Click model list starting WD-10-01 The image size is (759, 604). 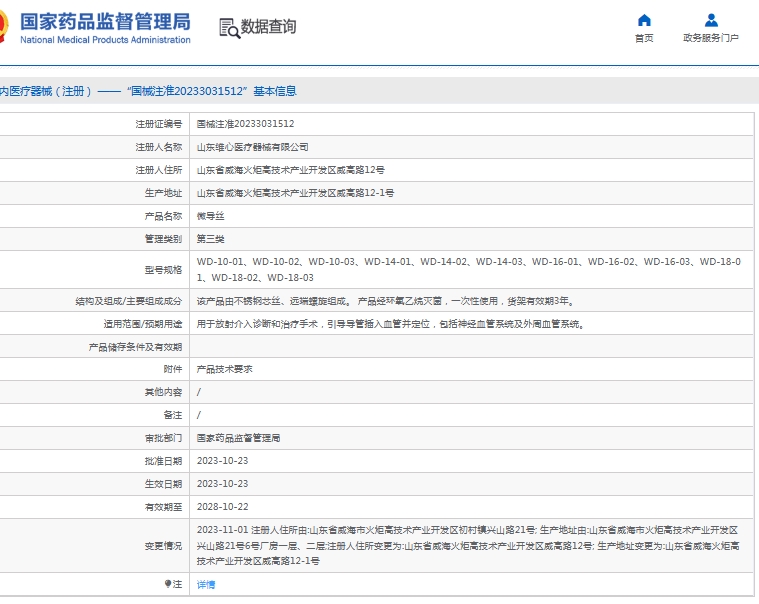(469, 270)
